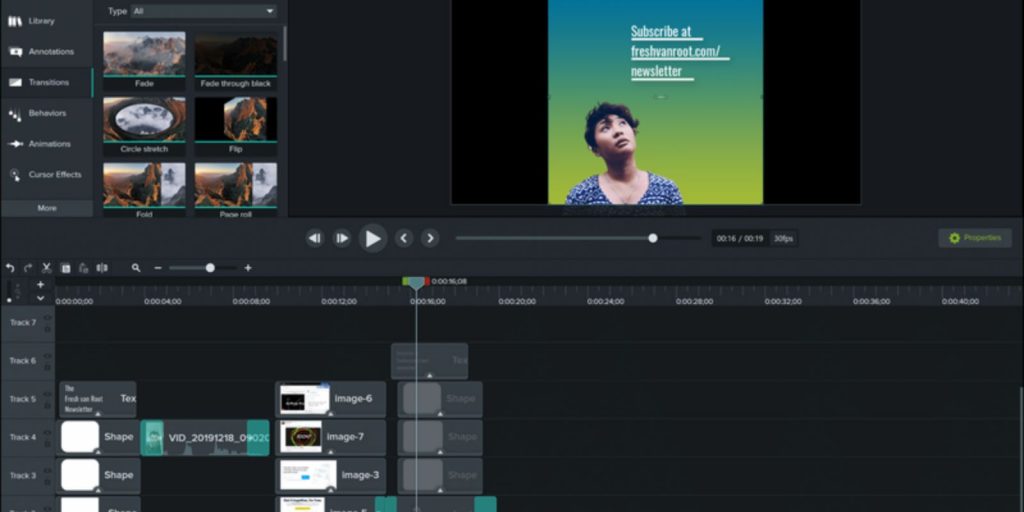Click the gear icon on Properties
1024x512 pixels.
point(955,238)
